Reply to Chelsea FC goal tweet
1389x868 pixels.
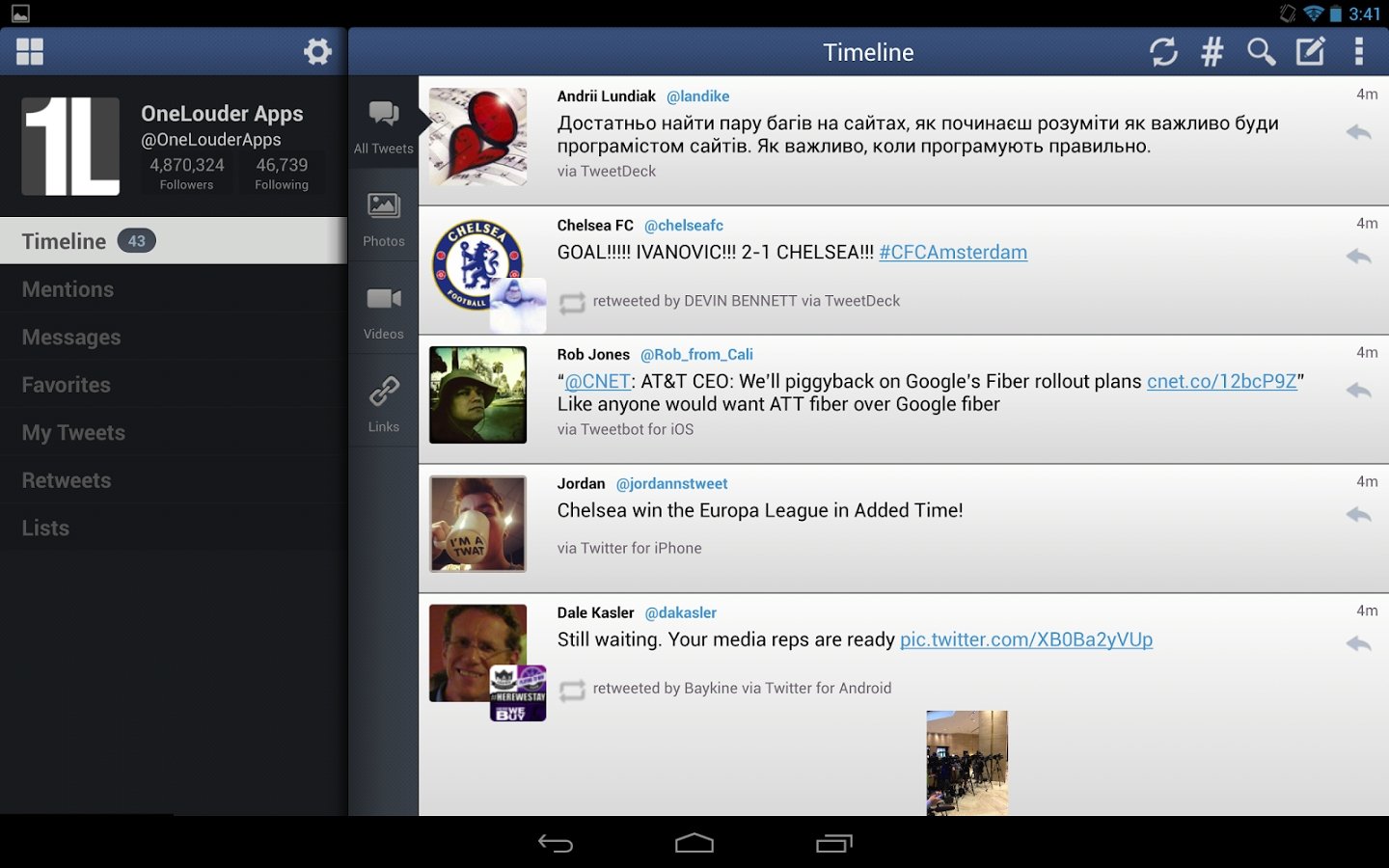click(1358, 257)
